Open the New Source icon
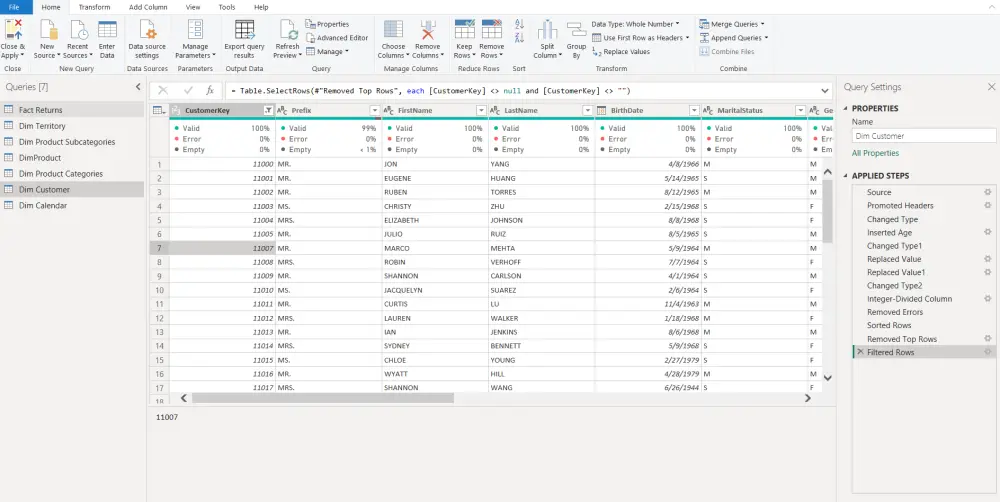 tap(48, 29)
